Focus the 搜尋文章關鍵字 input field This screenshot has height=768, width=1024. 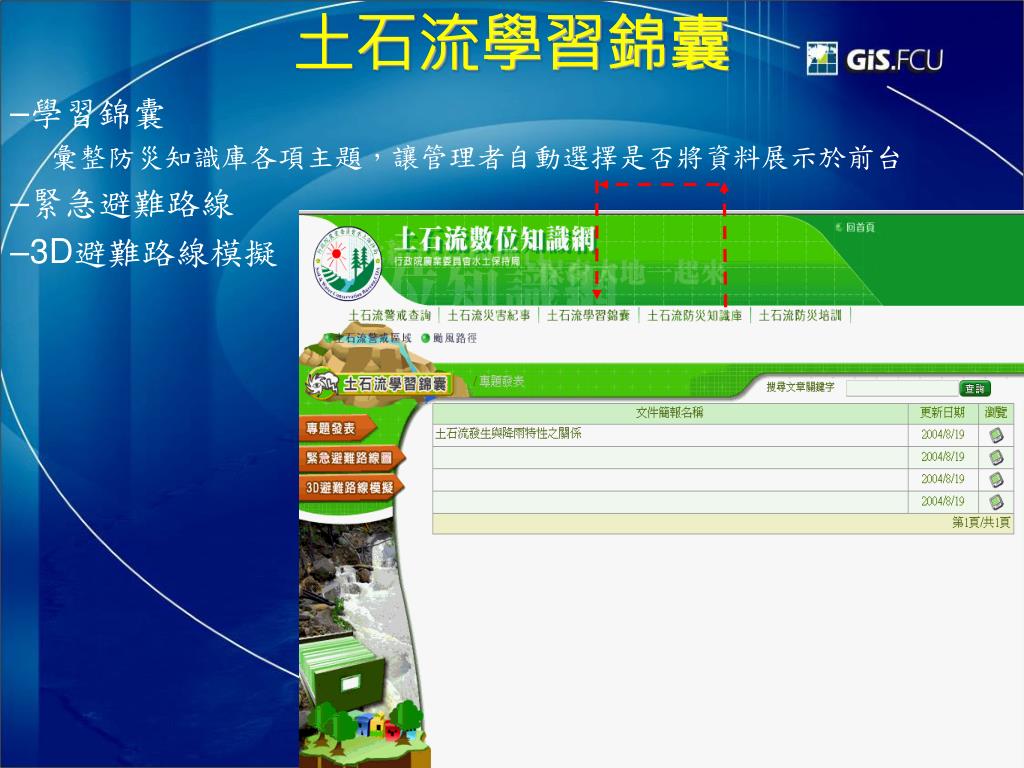[x=902, y=389]
